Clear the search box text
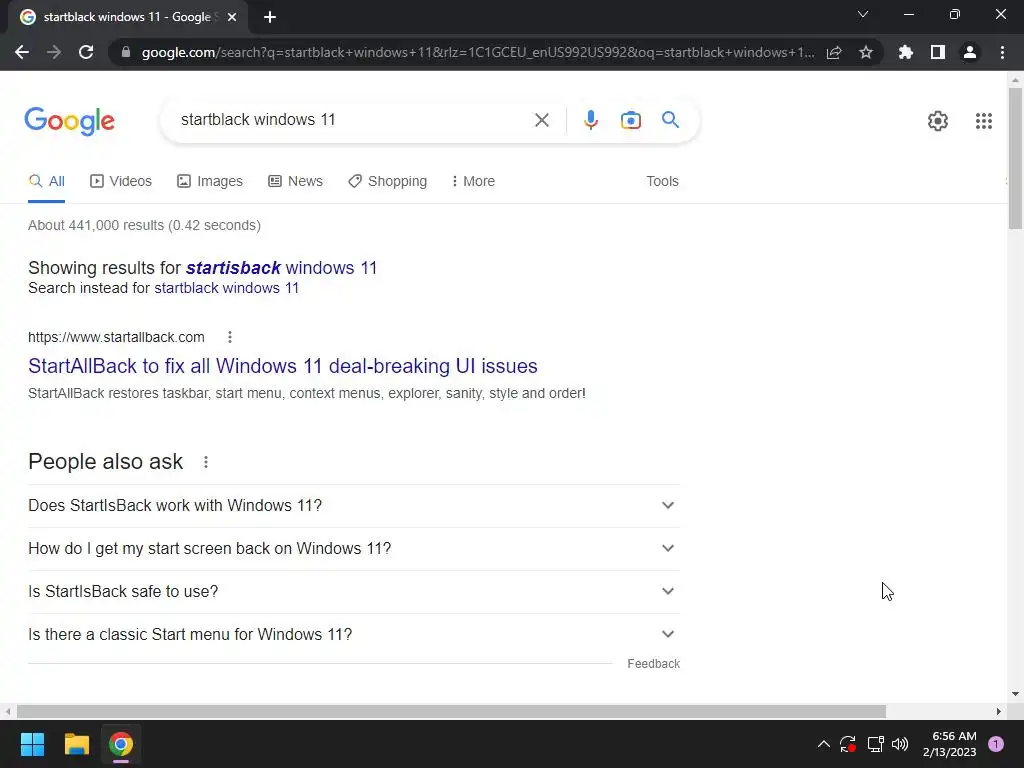The height and width of the screenshot is (768, 1024). pyautogui.click(x=541, y=120)
